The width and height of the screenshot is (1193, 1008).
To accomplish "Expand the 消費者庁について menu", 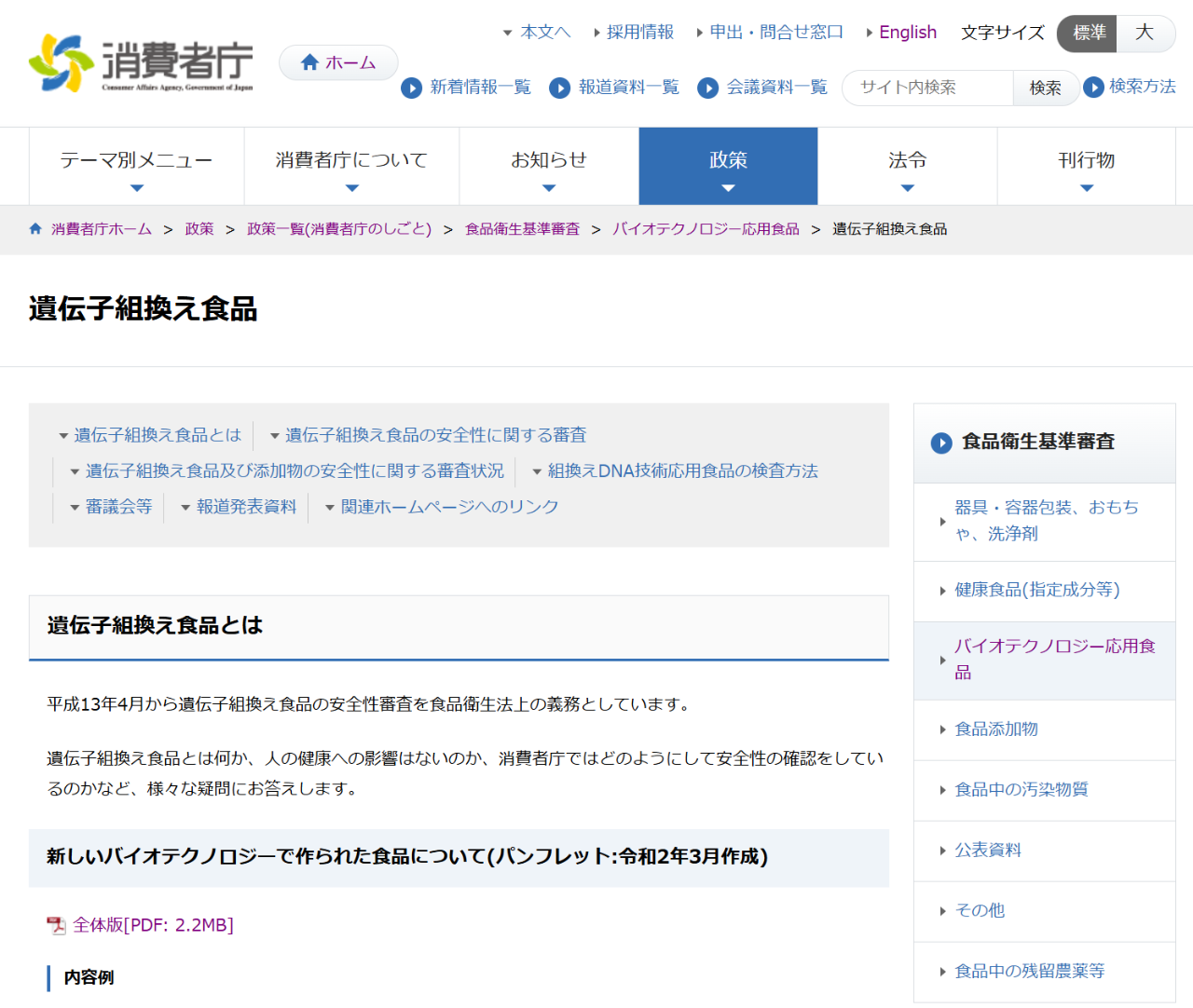I will click(x=351, y=166).
